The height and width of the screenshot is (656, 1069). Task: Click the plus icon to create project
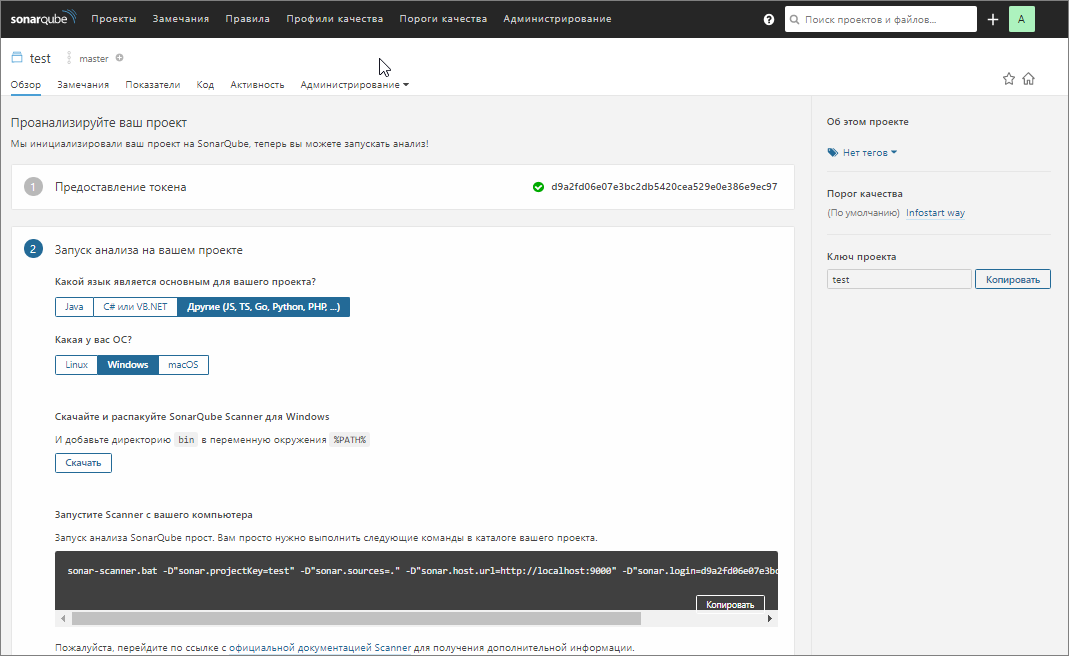tap(992, 19)
